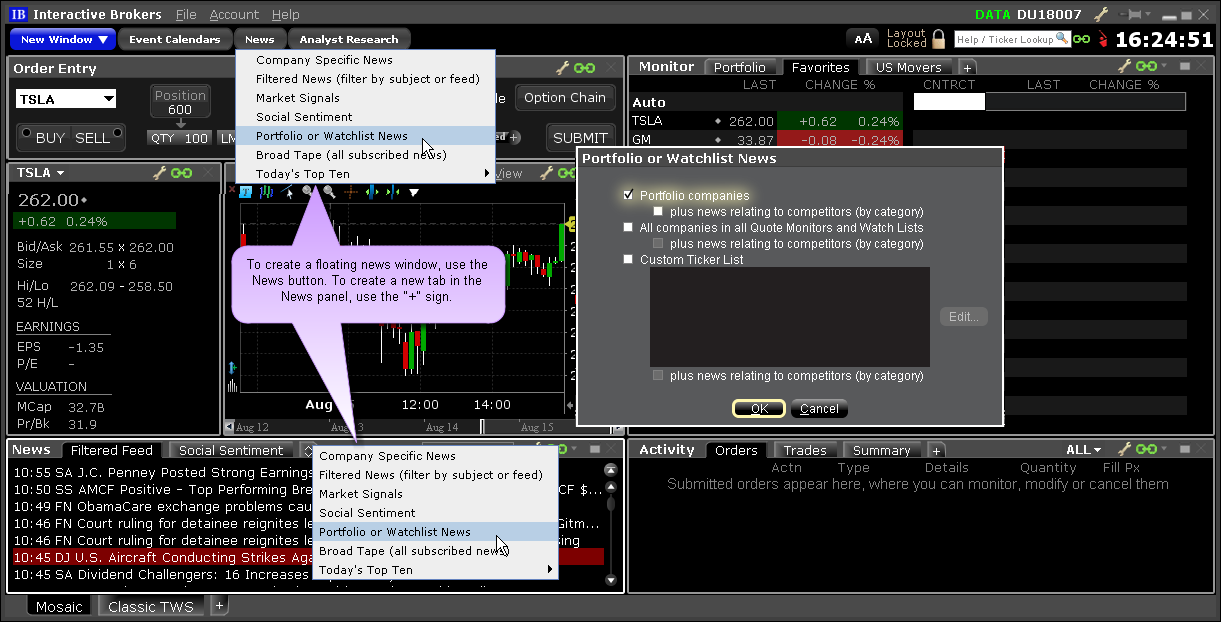Click the chart zoom out magnifier
The height and width of the screenshot is (622, 1221).
click(329, 191)
